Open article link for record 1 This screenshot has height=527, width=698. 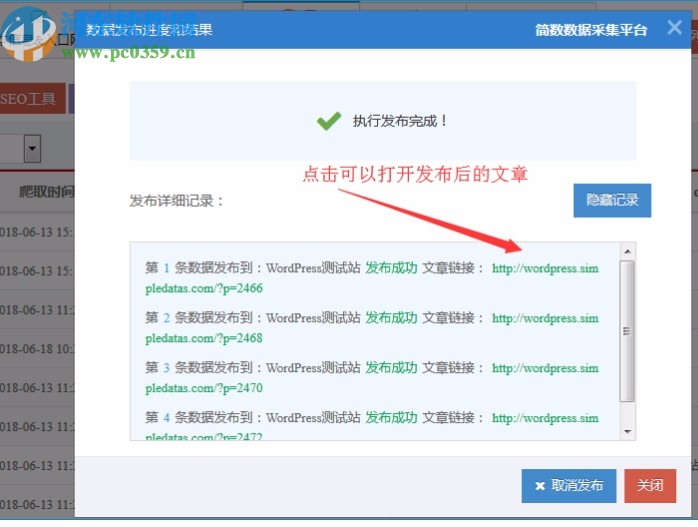(x=545, y=268)
